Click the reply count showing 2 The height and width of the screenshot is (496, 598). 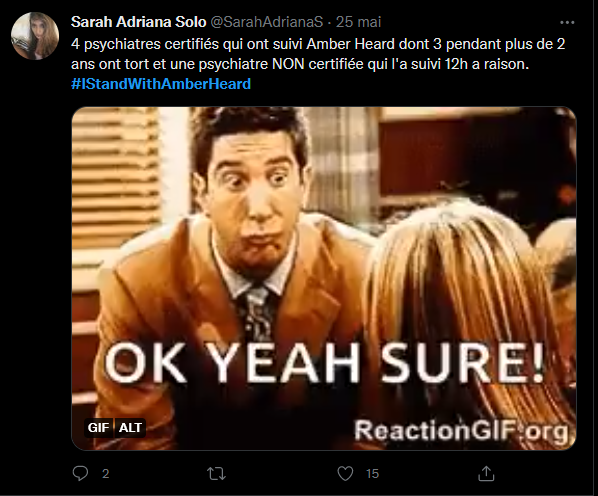point(106,474)
